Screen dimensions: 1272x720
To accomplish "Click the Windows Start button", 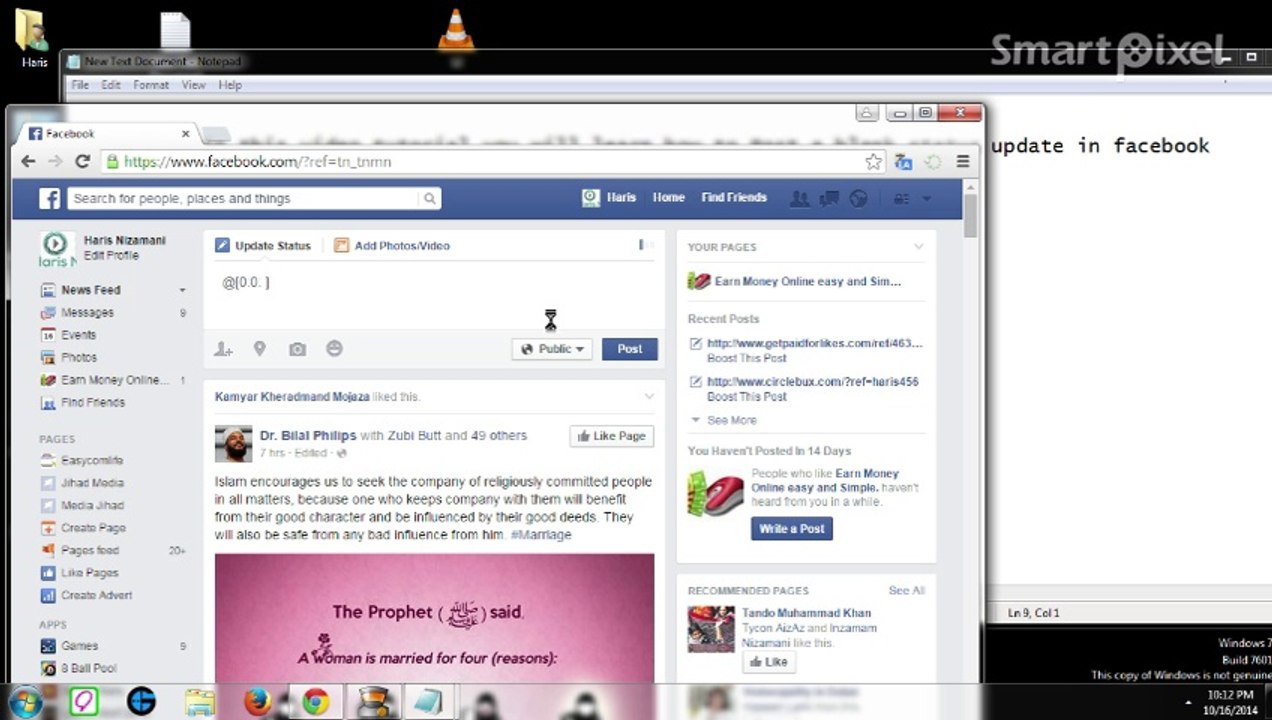I will [26, 701].
